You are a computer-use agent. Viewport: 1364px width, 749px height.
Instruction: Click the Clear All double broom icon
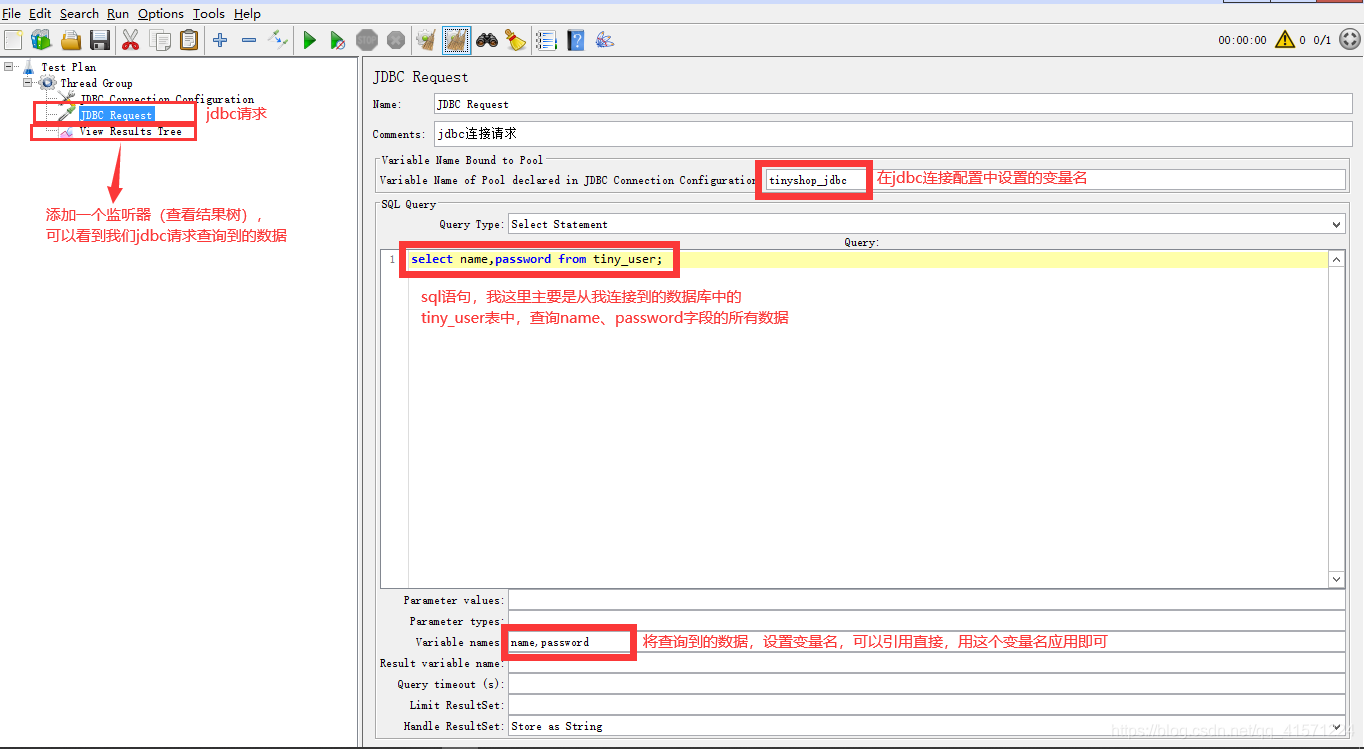coord(457,40)
